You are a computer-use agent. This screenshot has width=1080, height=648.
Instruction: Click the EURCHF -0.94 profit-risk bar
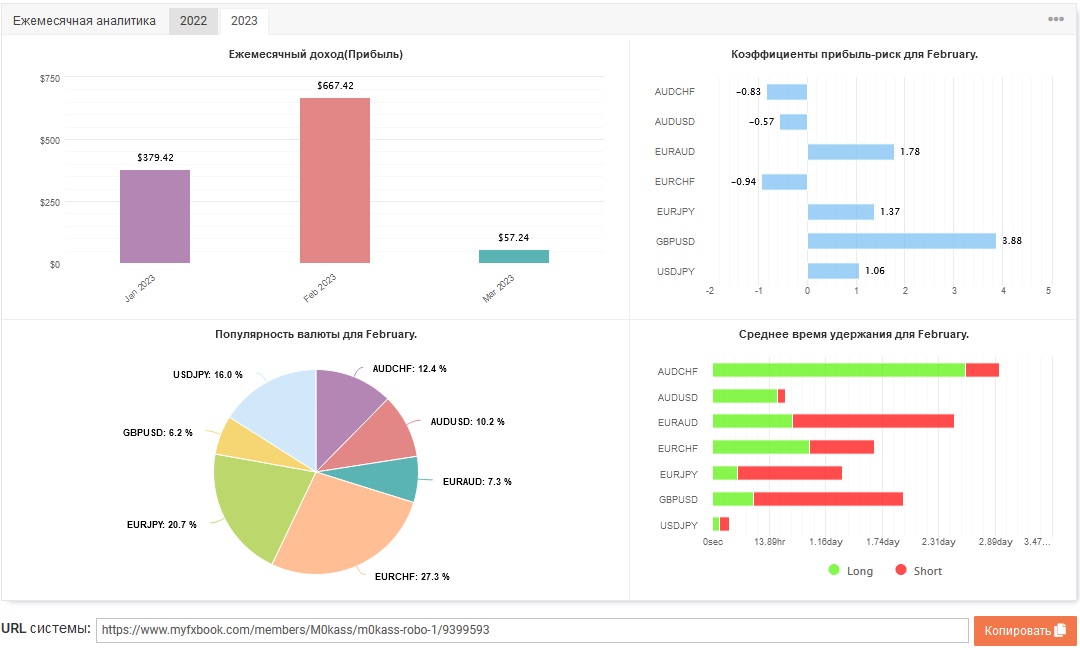click(x=785, y=182)
